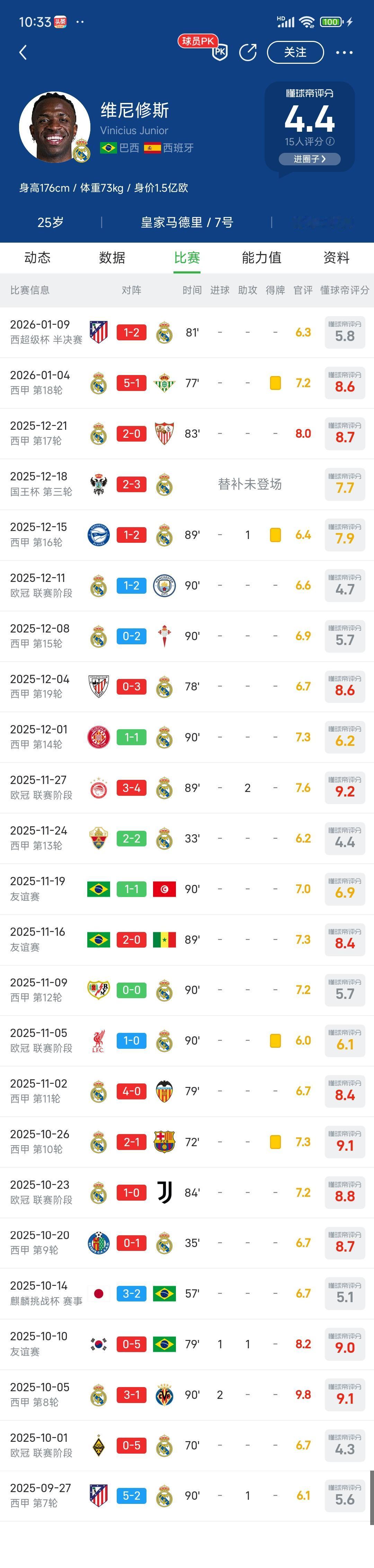Click the scrollbar thumb on right edge
The height and width of the screenshot is (1568, 374).
coord(371,1497)
